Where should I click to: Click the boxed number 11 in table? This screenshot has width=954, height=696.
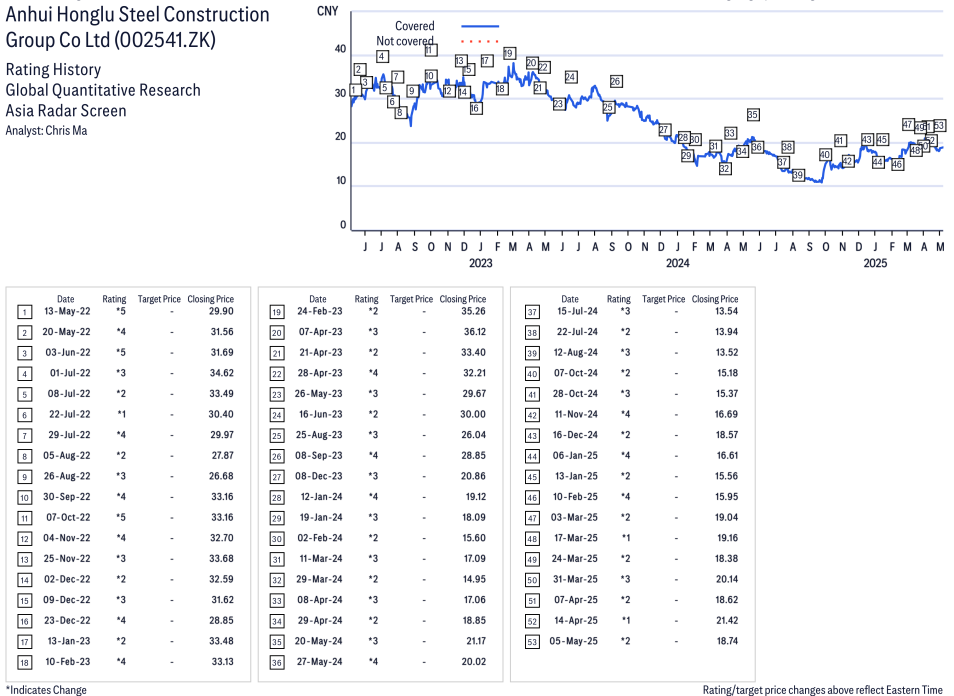24,518
